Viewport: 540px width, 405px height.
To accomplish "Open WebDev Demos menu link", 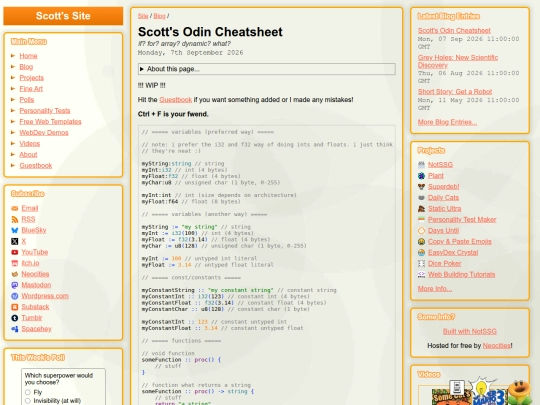I will click(x=44, y=133).
